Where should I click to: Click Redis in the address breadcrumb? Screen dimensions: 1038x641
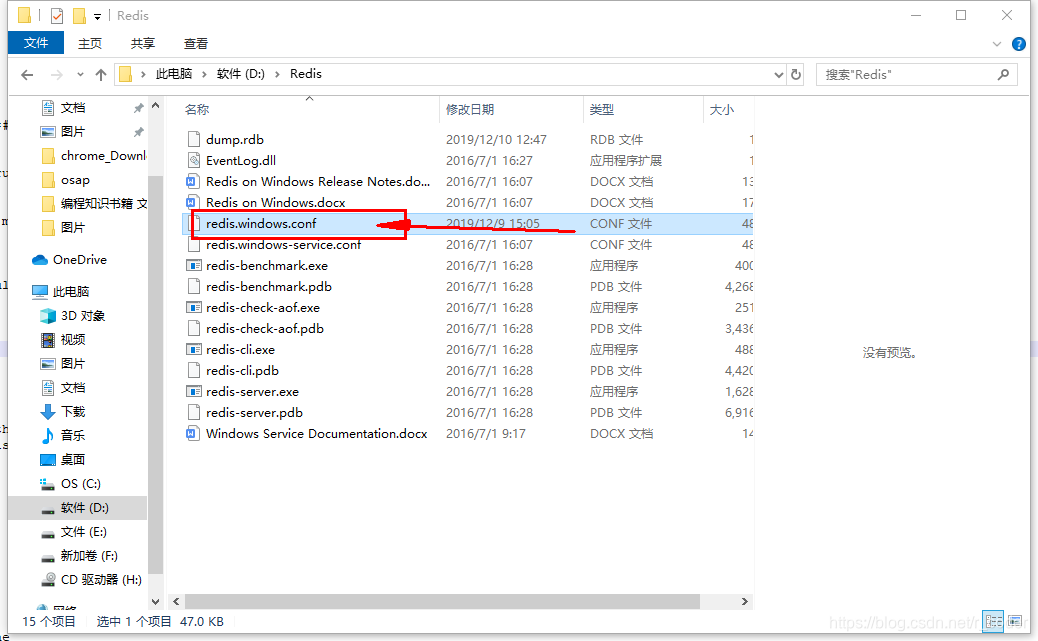point(306,74)
